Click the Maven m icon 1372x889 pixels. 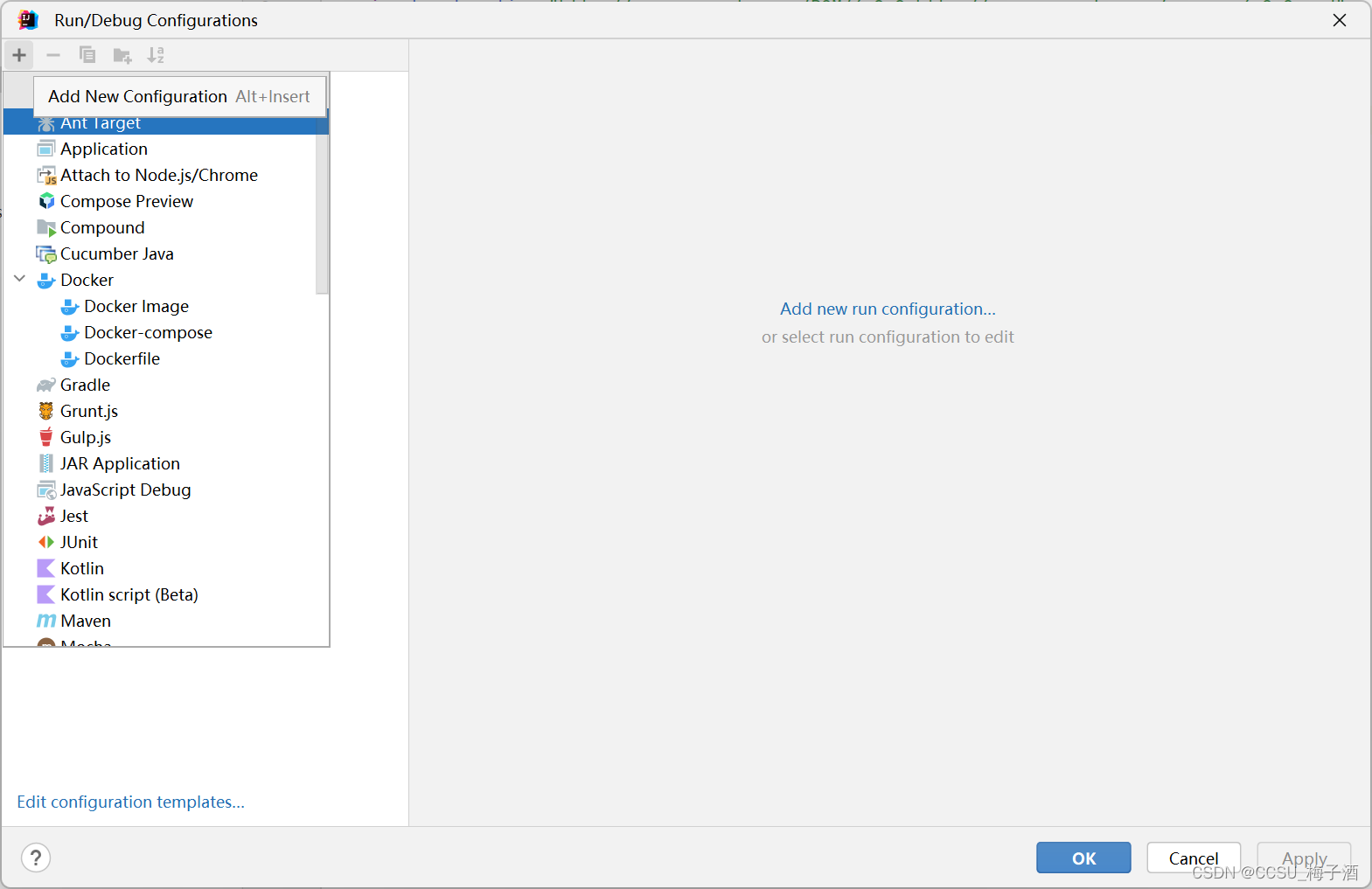click(x=46, y=621)
